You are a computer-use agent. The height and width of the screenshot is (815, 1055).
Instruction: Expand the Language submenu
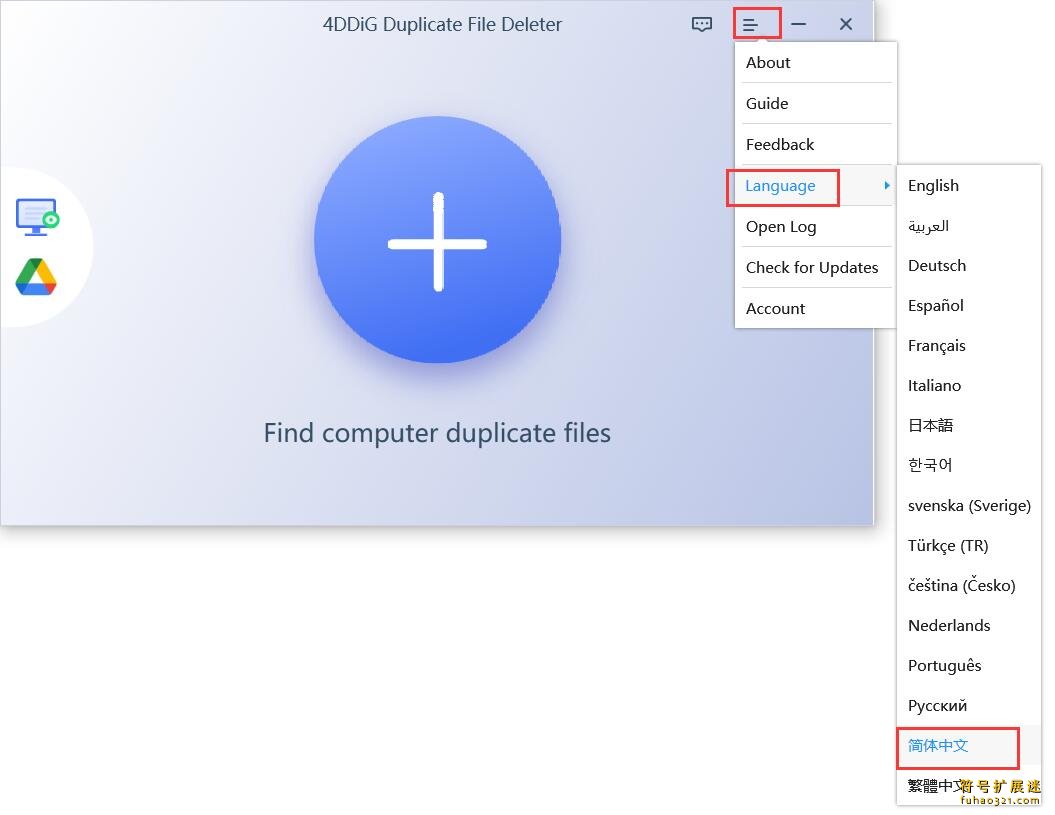815,186
